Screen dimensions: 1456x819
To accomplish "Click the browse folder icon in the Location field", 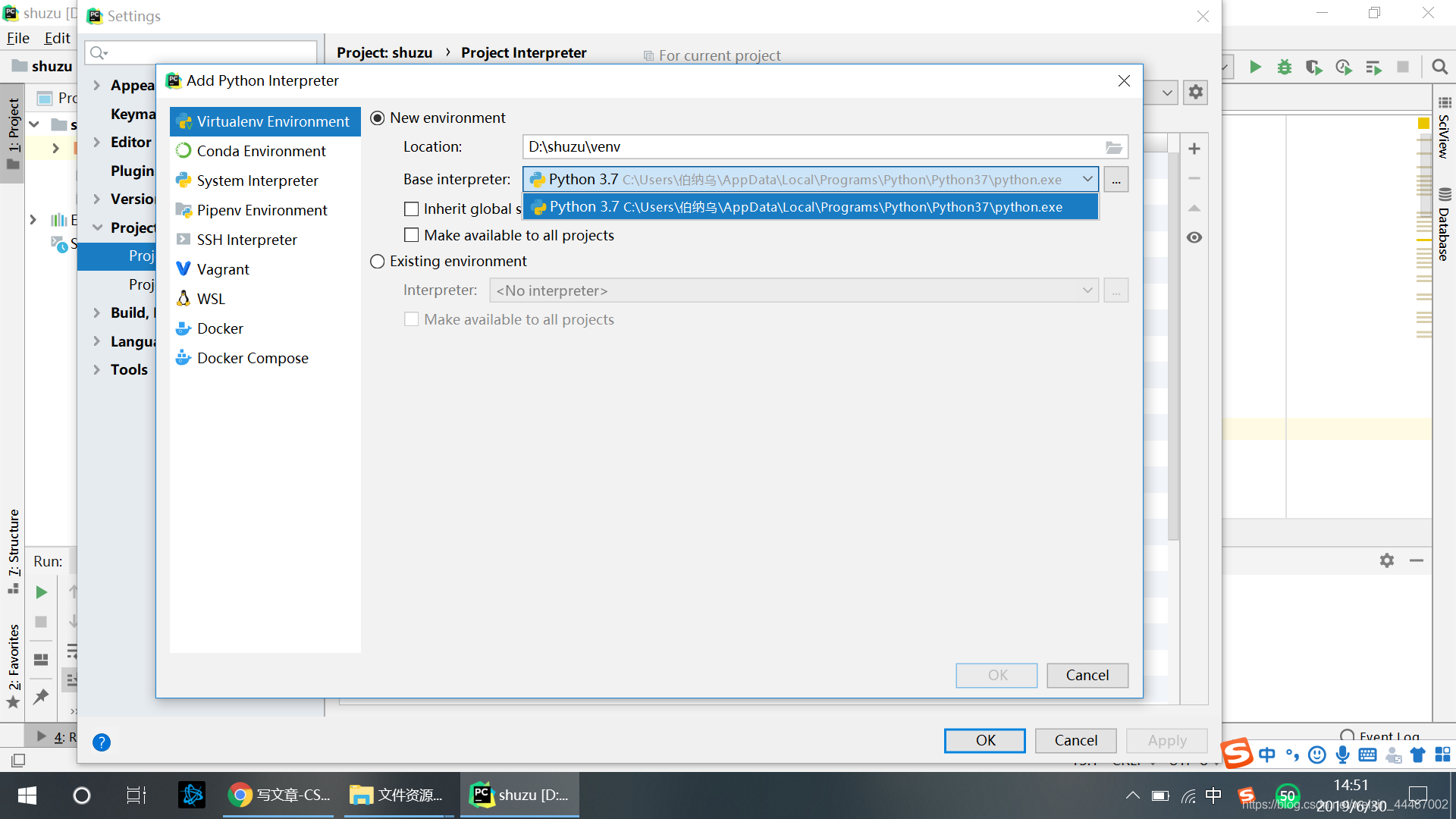I will coord(1113,147).
